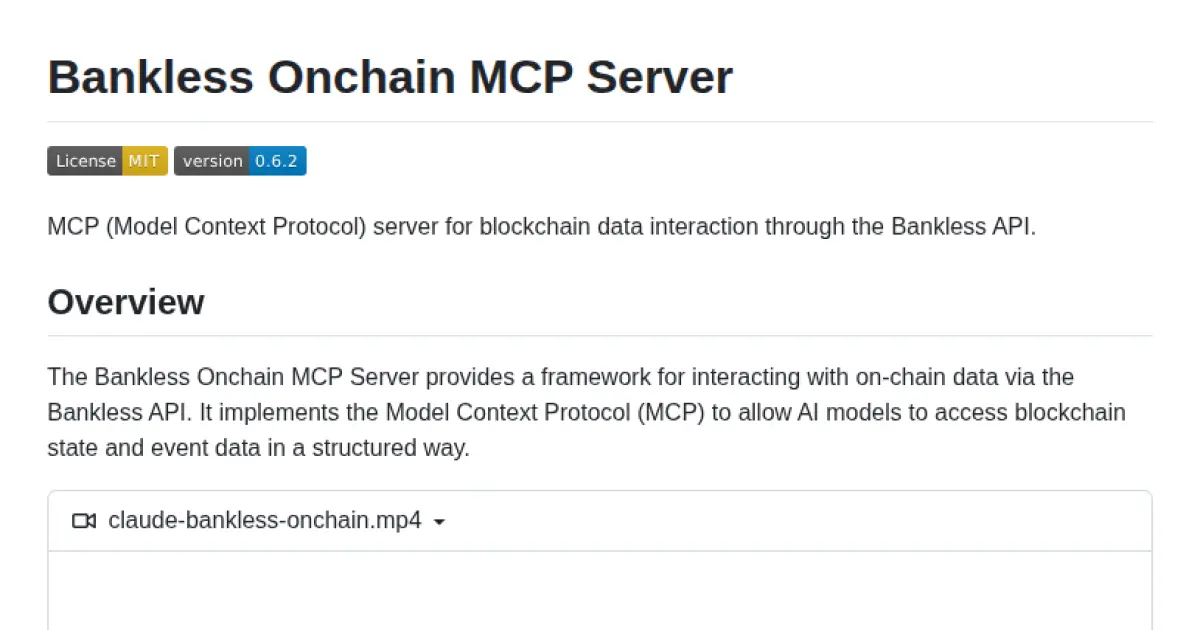
Task: Click the MIT text inside the license shield
Action: pos(146,161)
